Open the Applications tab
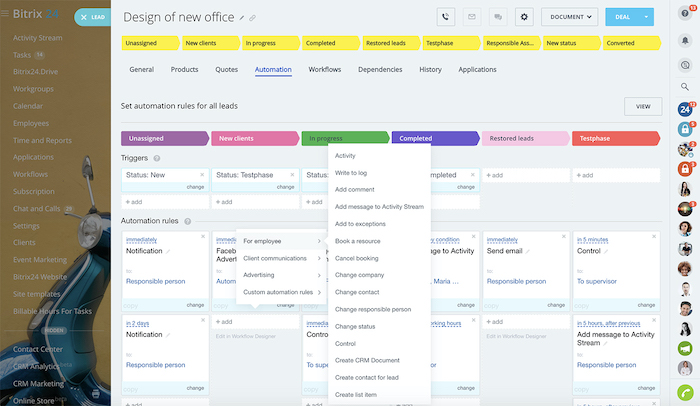The width and height of the screenshot is (700, 406). point(477,69)
